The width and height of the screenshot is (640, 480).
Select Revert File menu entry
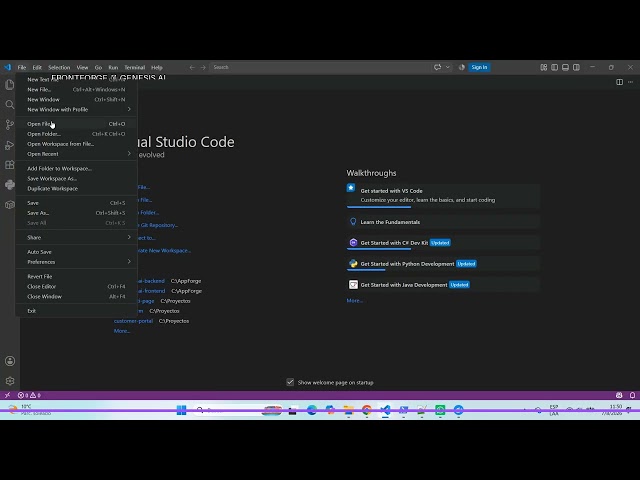pos(76,276)
